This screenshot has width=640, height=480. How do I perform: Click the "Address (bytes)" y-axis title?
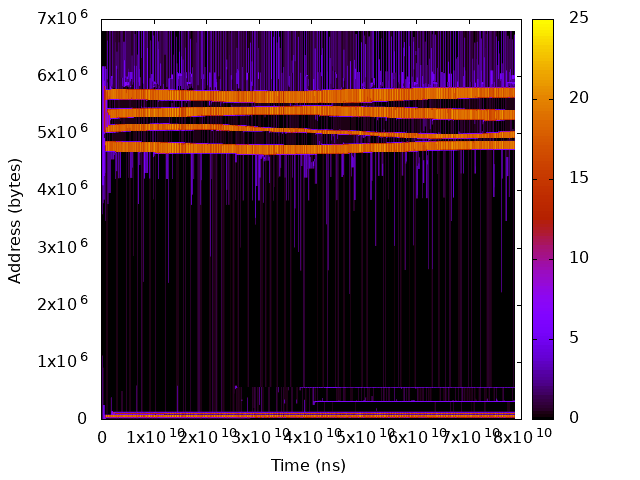tap(15, 218)
